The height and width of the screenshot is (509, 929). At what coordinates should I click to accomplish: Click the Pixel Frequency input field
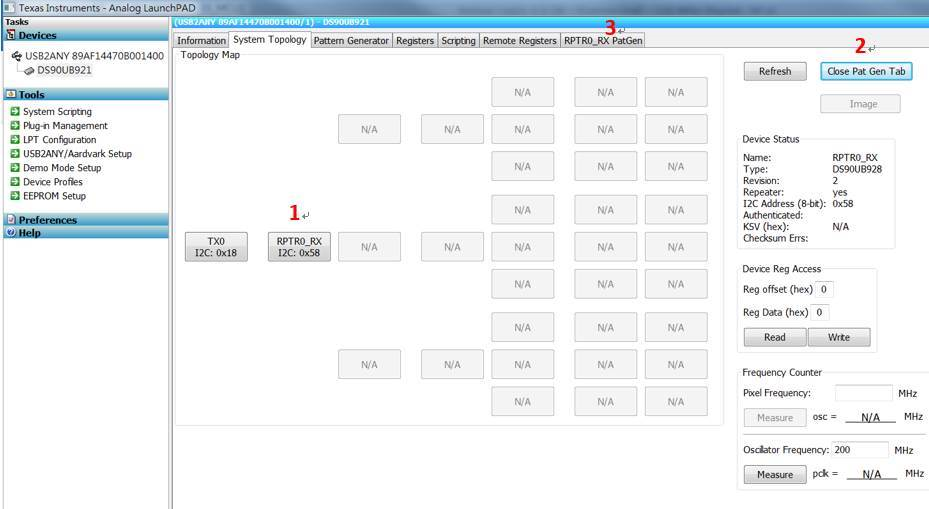[x=863, y=393]
